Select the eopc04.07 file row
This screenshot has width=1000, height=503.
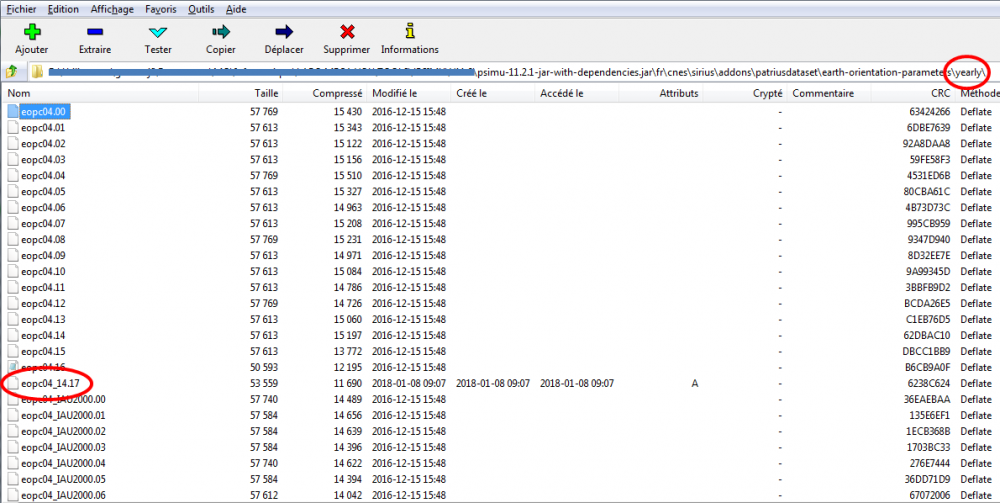coord(43,223)
